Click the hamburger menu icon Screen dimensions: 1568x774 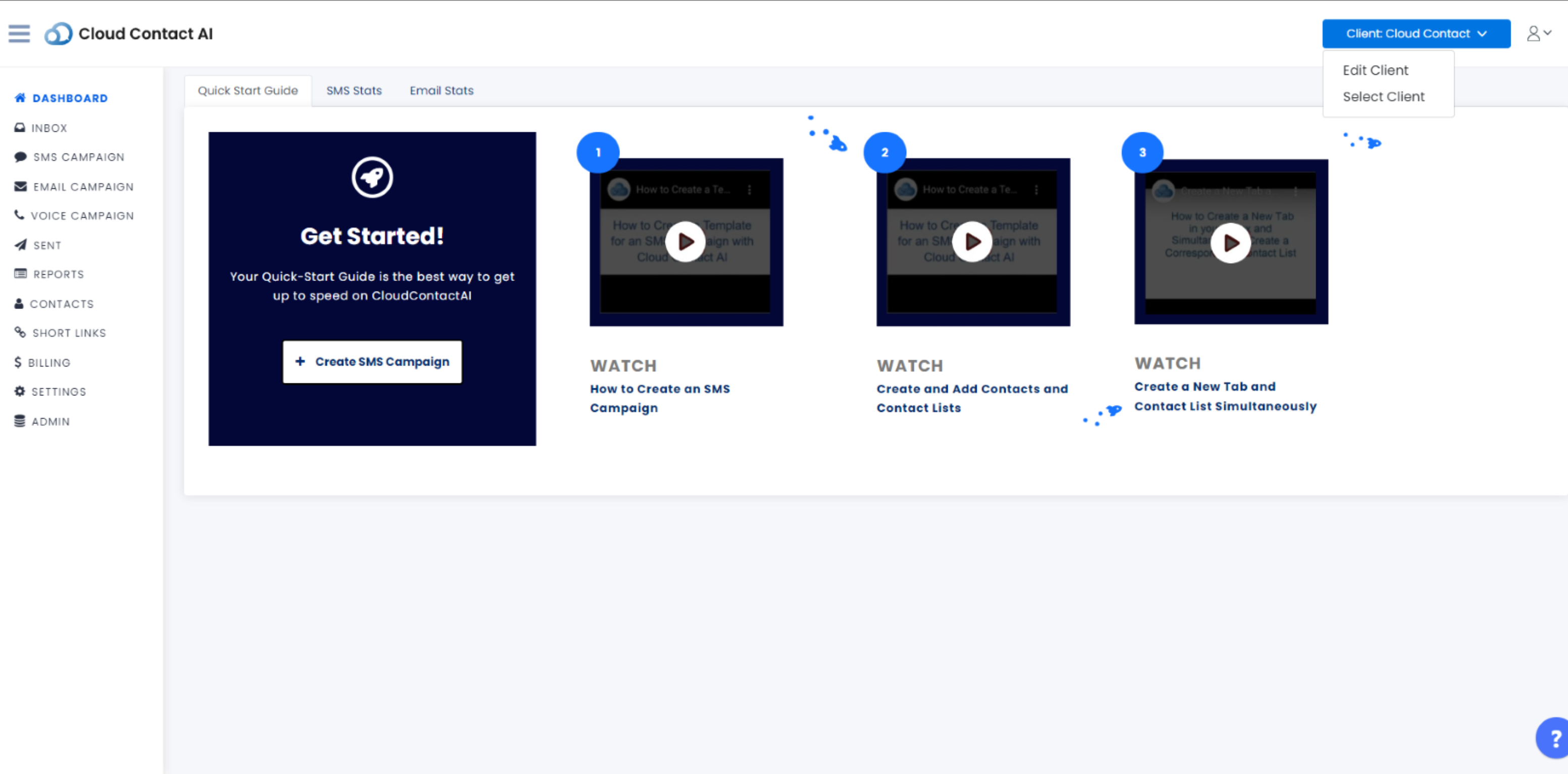pos(19,33)
